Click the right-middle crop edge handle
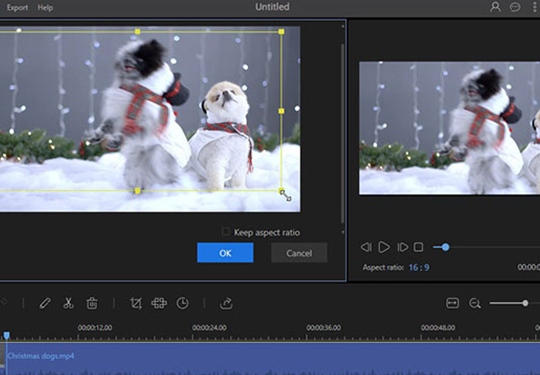This screenshot has height=375, width=540. point(281,111)
